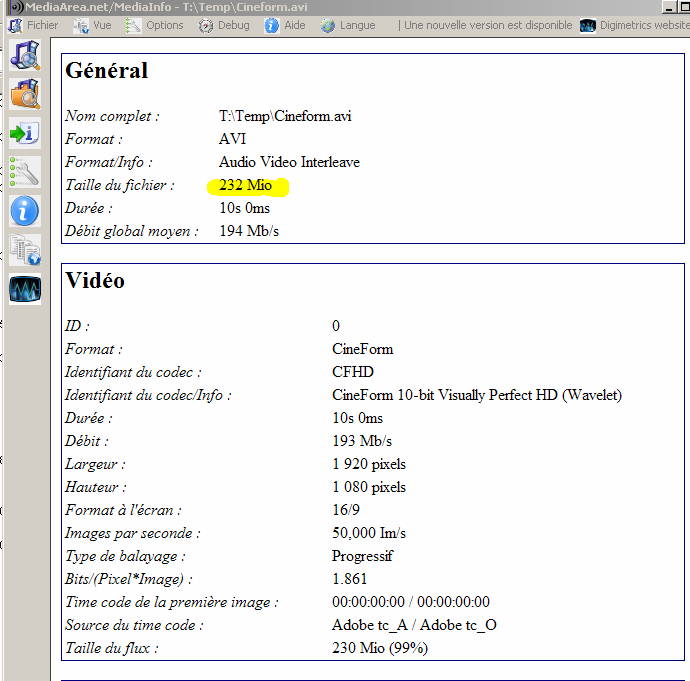This screenshot has height=681, width=690.
Task: Click the Digimetrics logo icon in menu bar
Action: pyautogui.click(x=588, y=26)
